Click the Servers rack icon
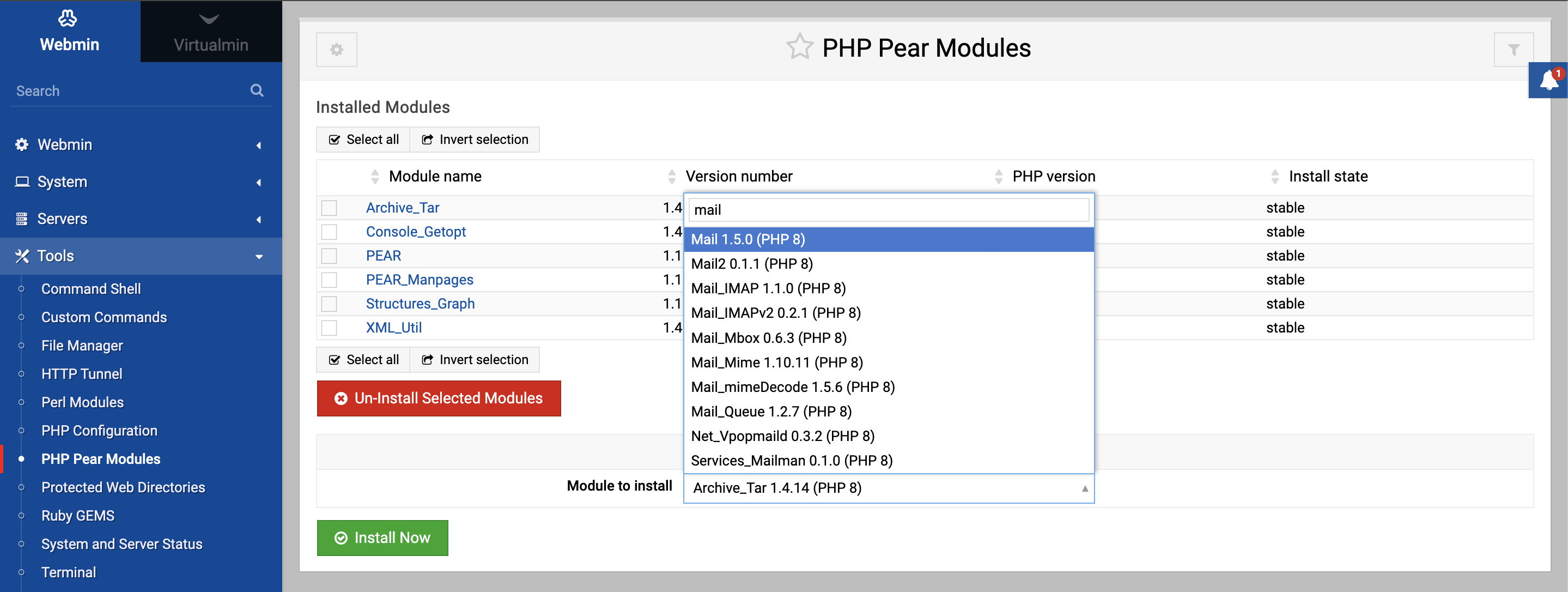Viewport: 1568px width, 592px height. point(22,219)
